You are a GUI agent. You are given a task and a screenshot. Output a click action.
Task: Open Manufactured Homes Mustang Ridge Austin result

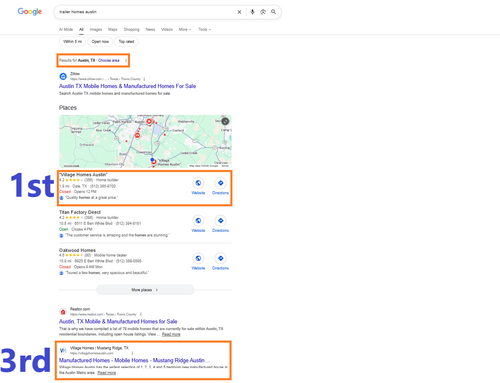coord(134,360)
